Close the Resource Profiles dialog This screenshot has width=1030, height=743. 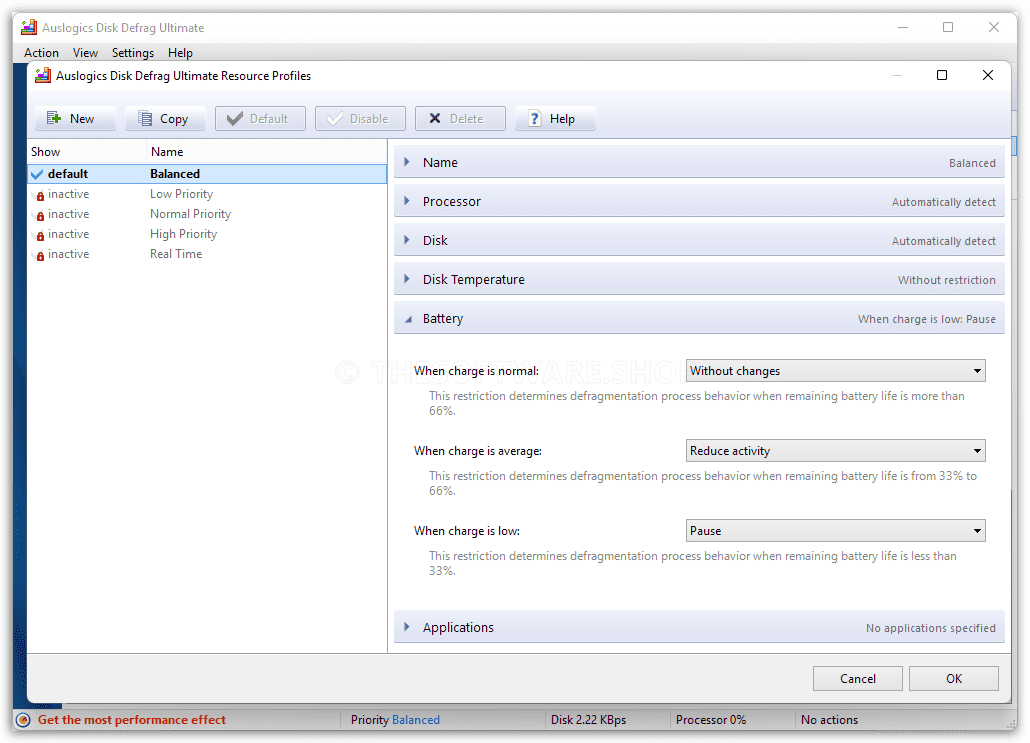(x=987, y=76)
